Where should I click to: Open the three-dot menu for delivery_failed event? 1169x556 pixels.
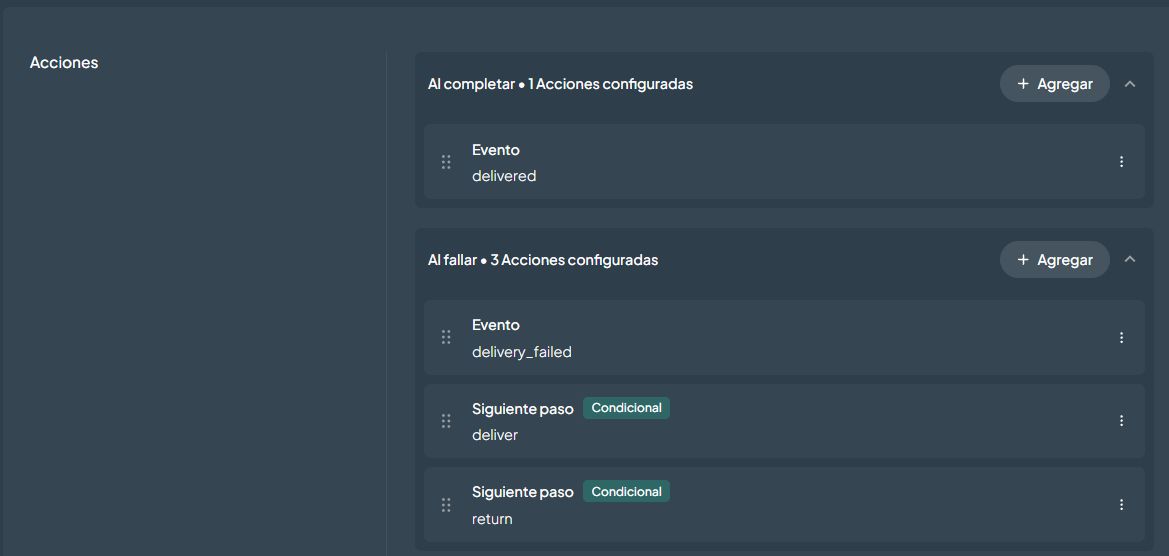1121,338
